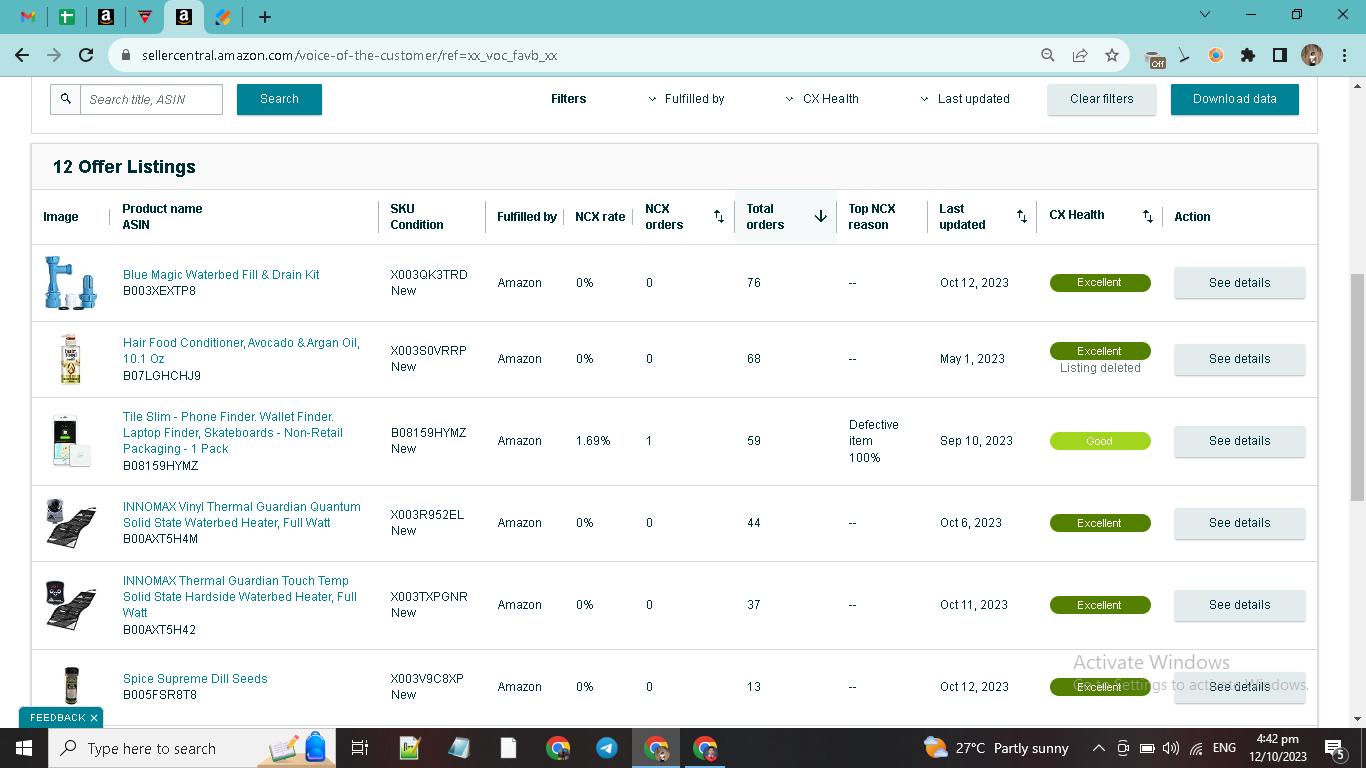This screenshot has width=1366, height=768.
Task: Switch to the green spreadsheet tab
Action: pos(66,17)
